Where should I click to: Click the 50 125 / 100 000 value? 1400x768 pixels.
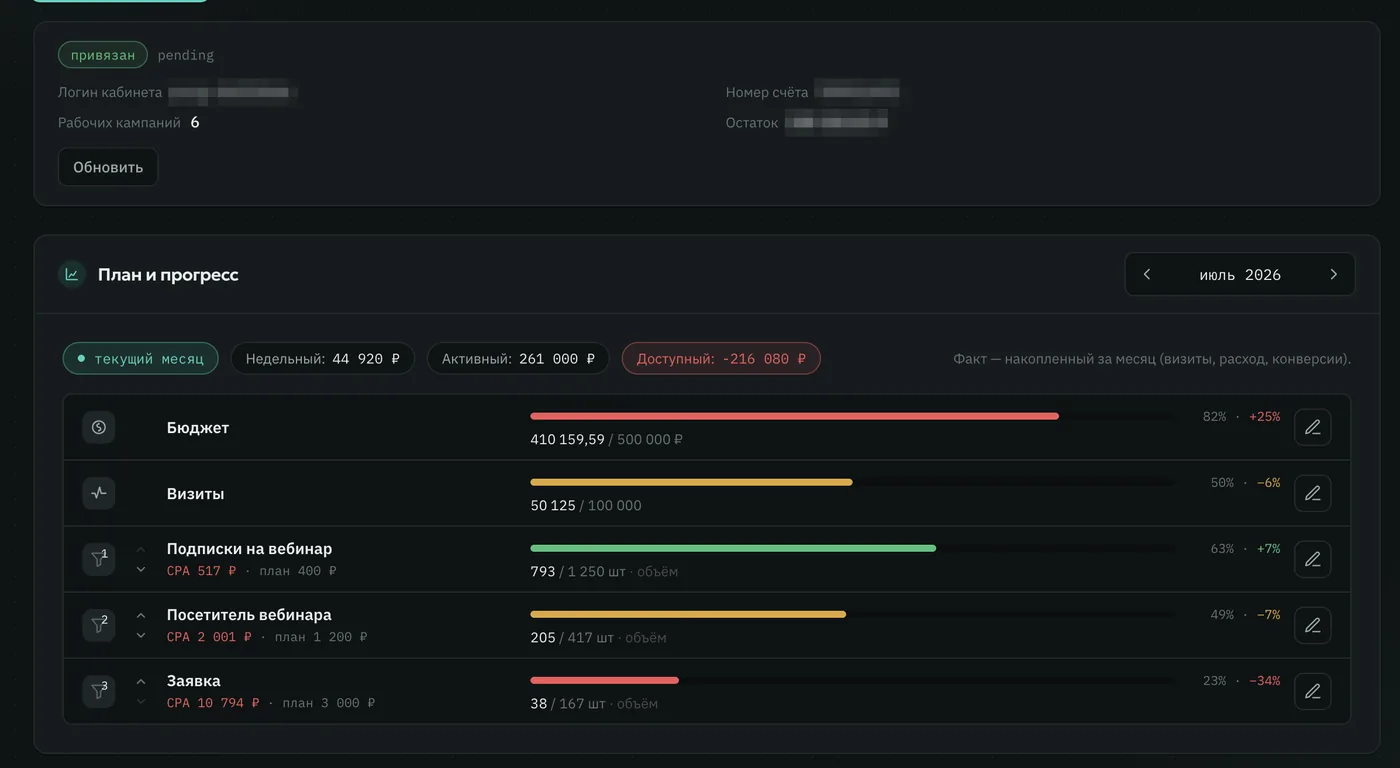(x=586, y=505)
